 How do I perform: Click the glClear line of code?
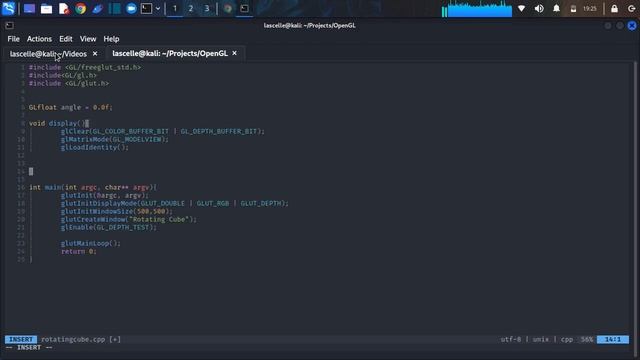pos(162,131)
